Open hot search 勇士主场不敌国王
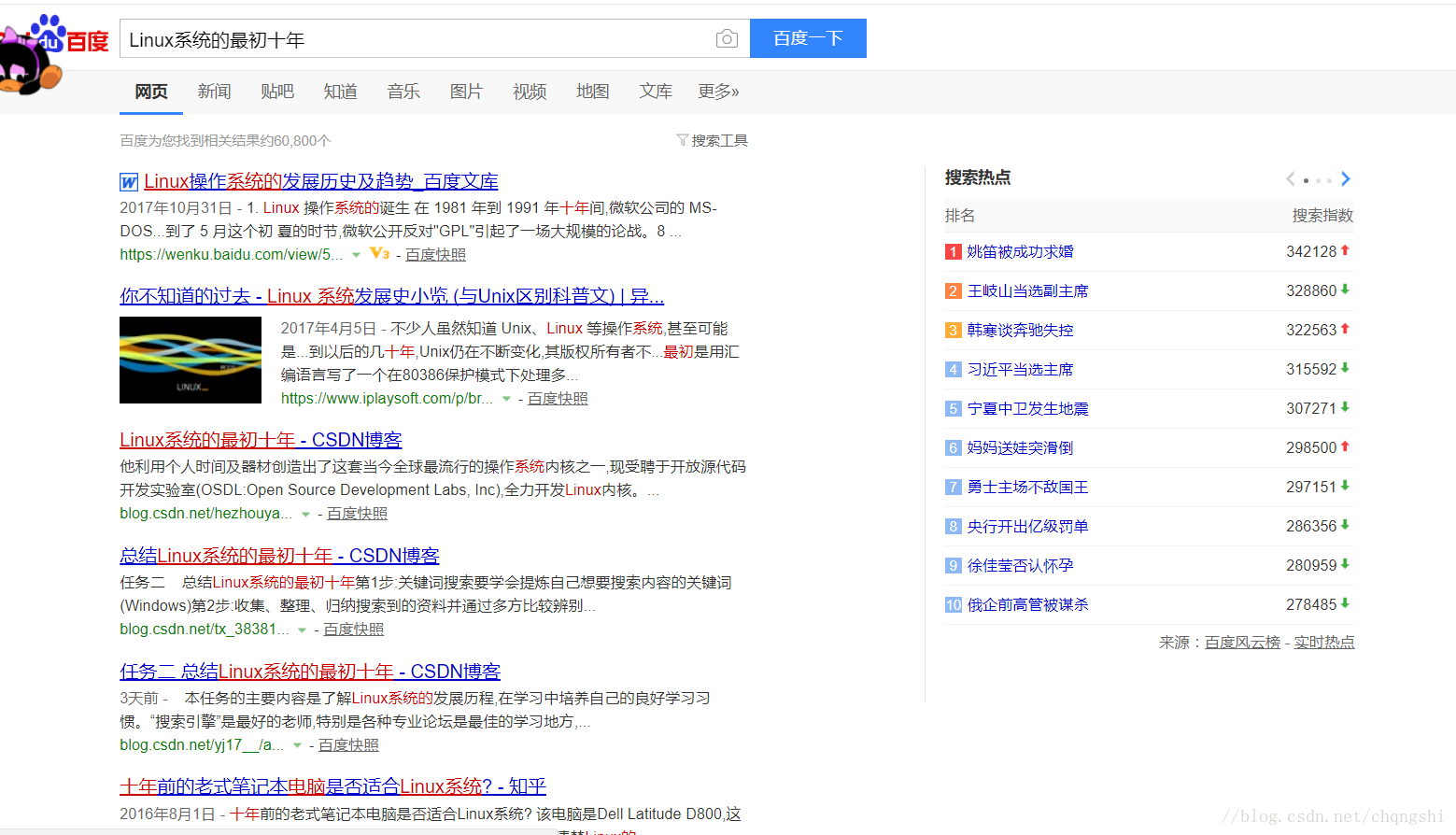1456x835 pixels. point(1027,487)
